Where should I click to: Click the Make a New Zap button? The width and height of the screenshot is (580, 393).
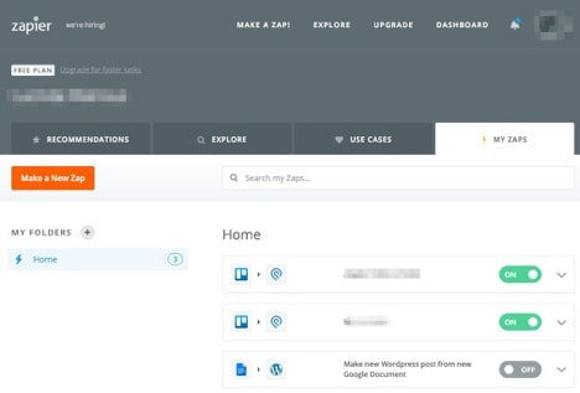53,178
